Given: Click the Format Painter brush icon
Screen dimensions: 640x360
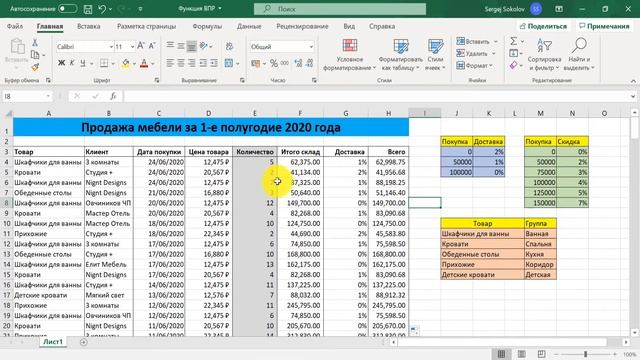Looking at the screenshot, I should [x=35, y=67].
